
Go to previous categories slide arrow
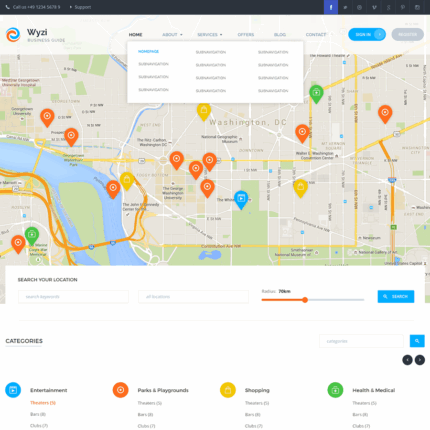407,360
